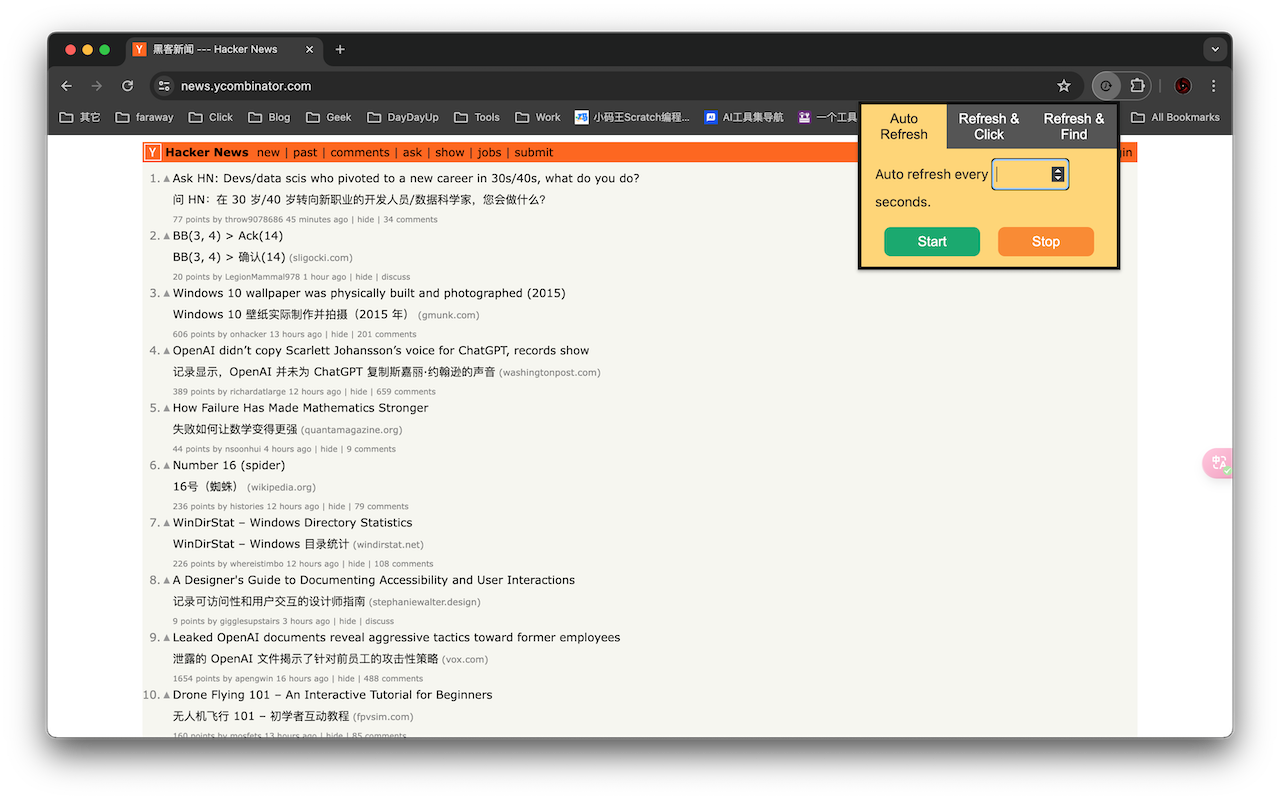Open the Extensions puzzle-piece menu

coord(1137,86)
